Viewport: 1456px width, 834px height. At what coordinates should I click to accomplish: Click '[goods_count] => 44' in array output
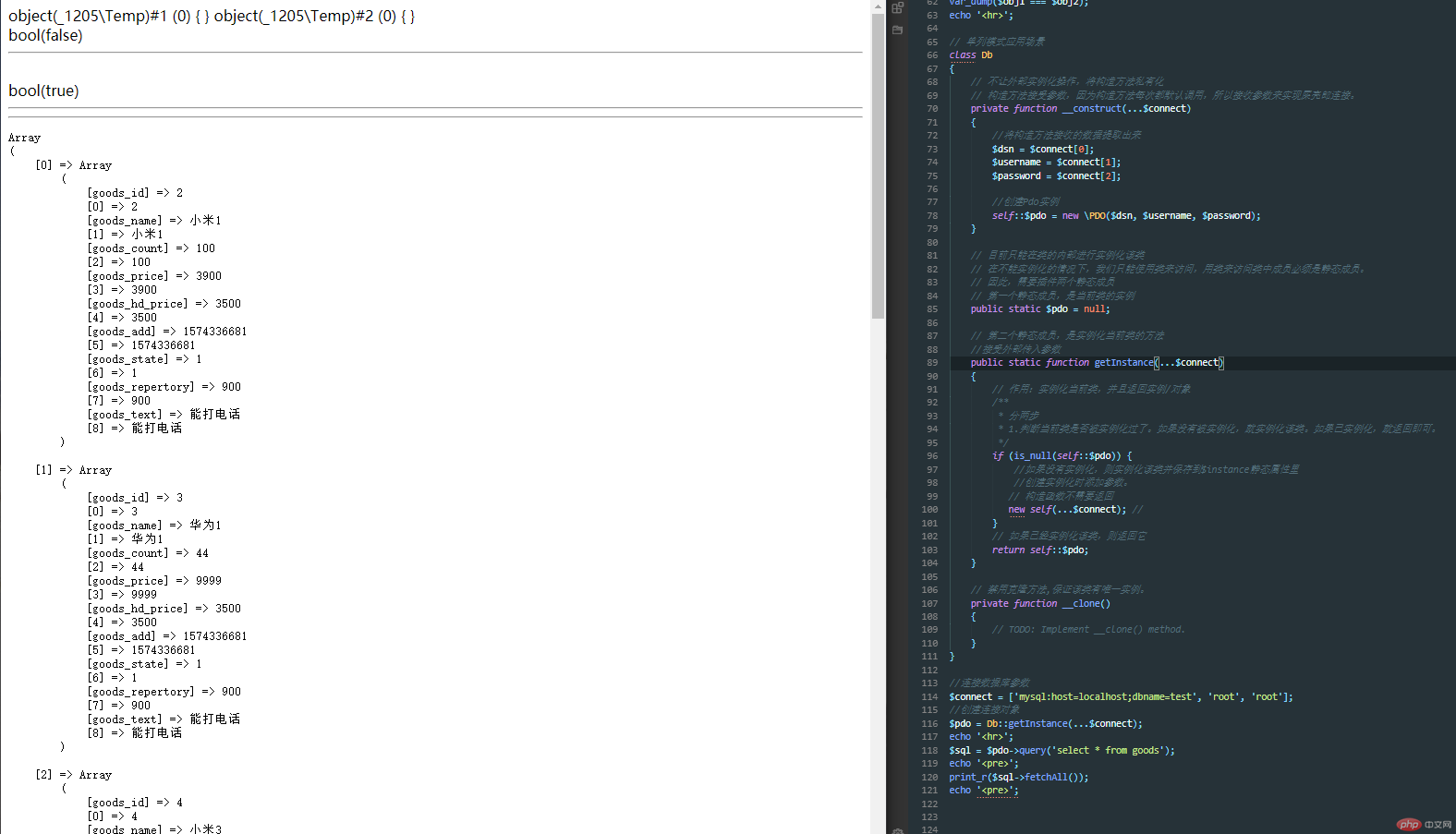coord(148,553)
